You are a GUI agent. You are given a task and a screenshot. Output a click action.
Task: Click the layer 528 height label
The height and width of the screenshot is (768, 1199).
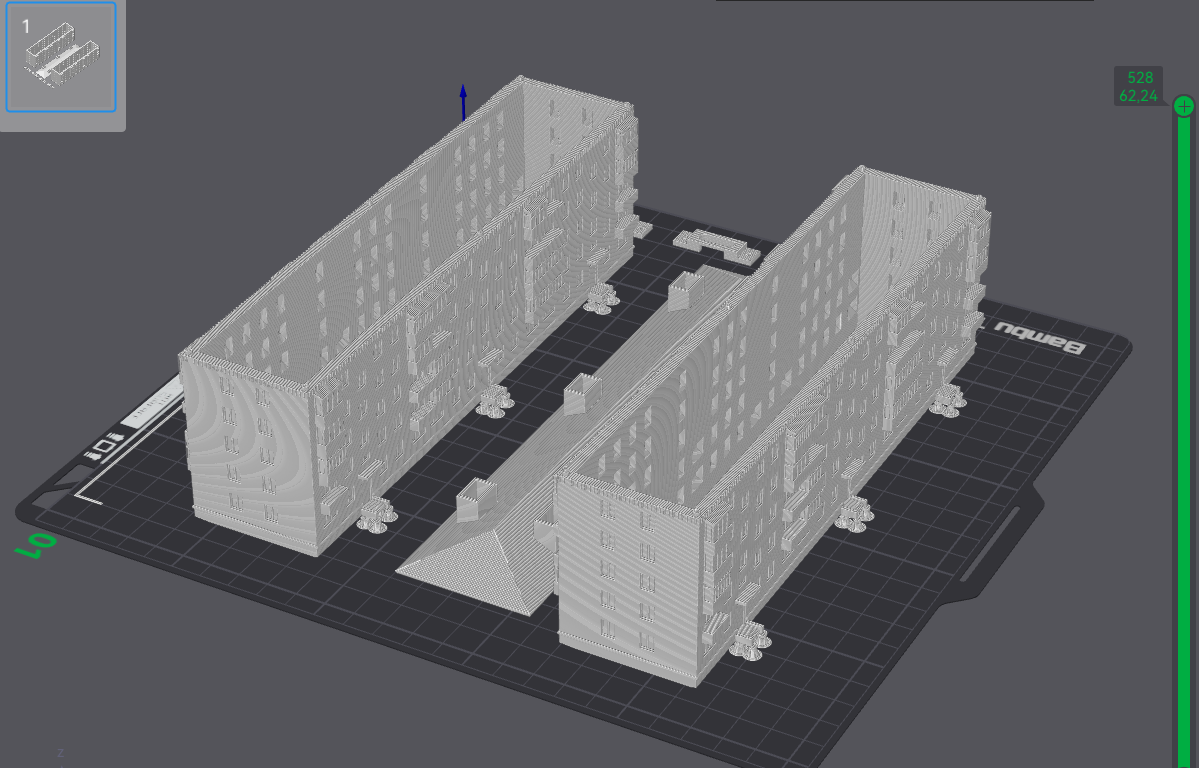pyautogui.click(x=1139, y=86)
